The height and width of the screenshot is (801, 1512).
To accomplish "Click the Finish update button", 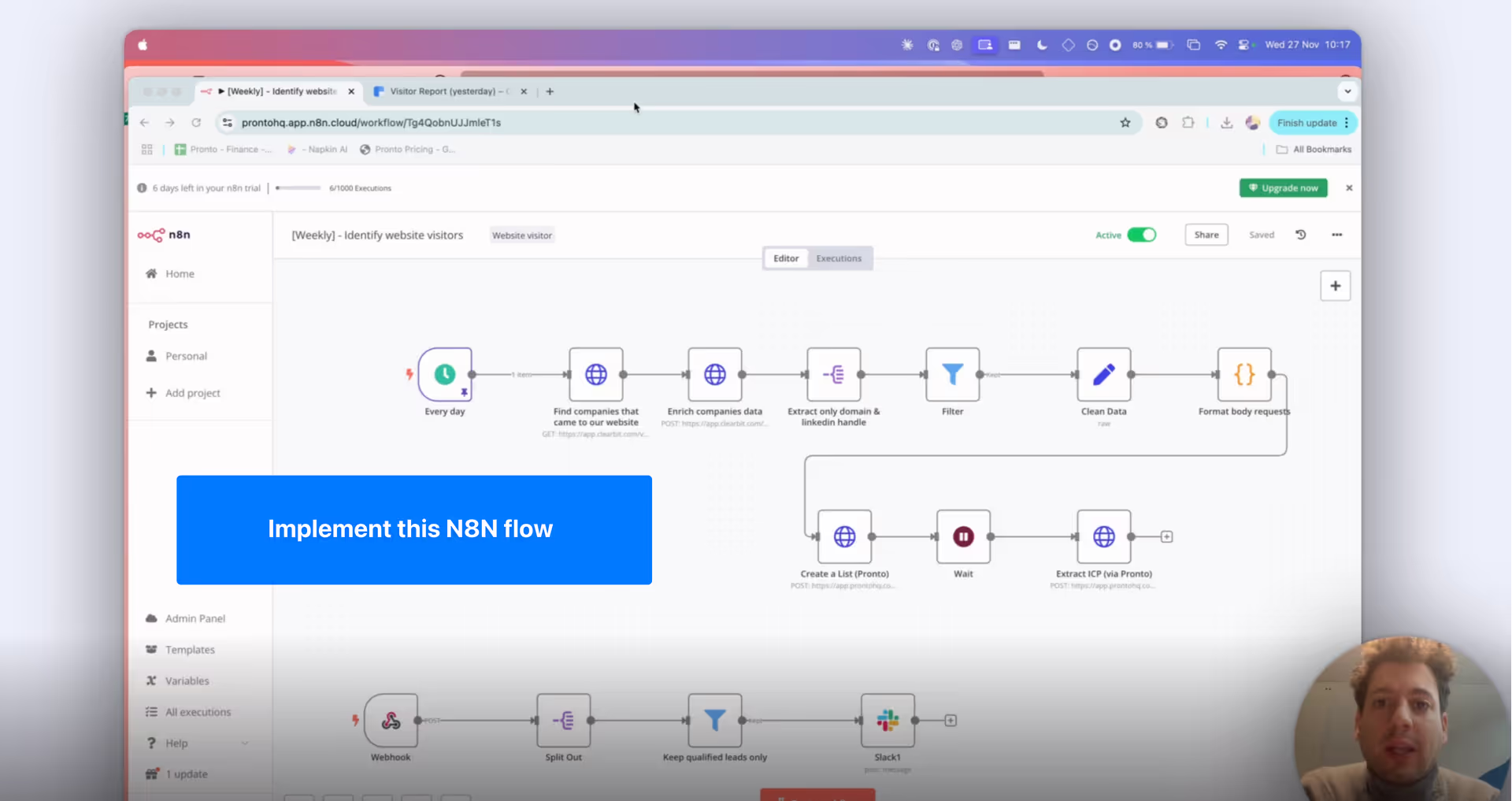I will (1313, 123).
